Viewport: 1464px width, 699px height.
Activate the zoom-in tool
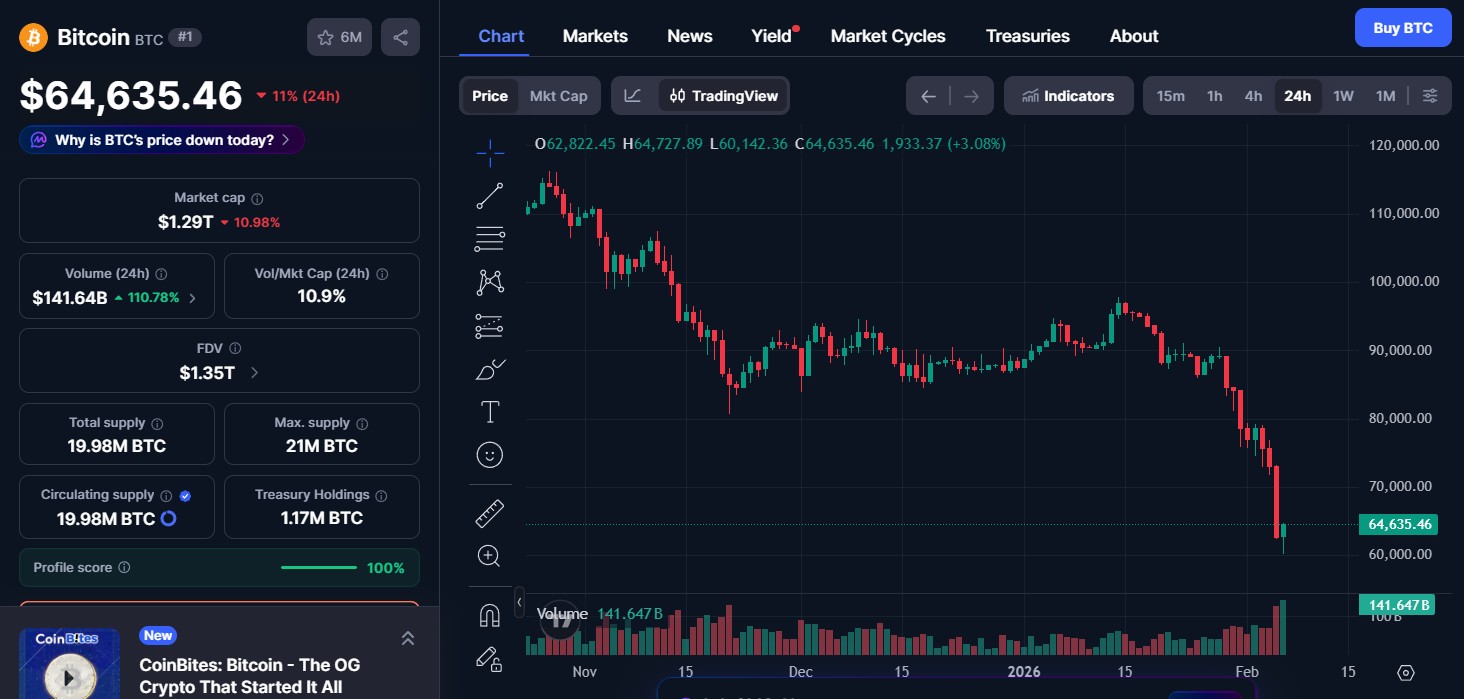click(x=489, y=555)
